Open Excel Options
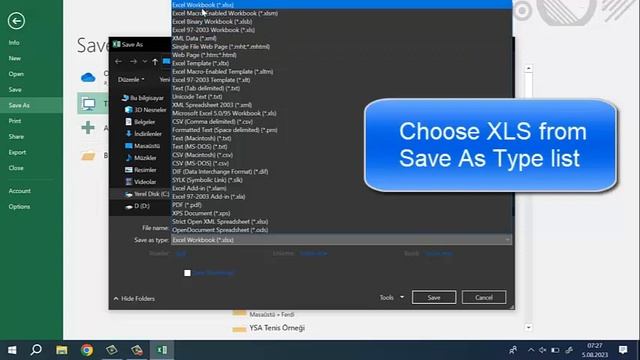This screenshot has width=640, height=360. pyautogui.click(x=19, y=207)
